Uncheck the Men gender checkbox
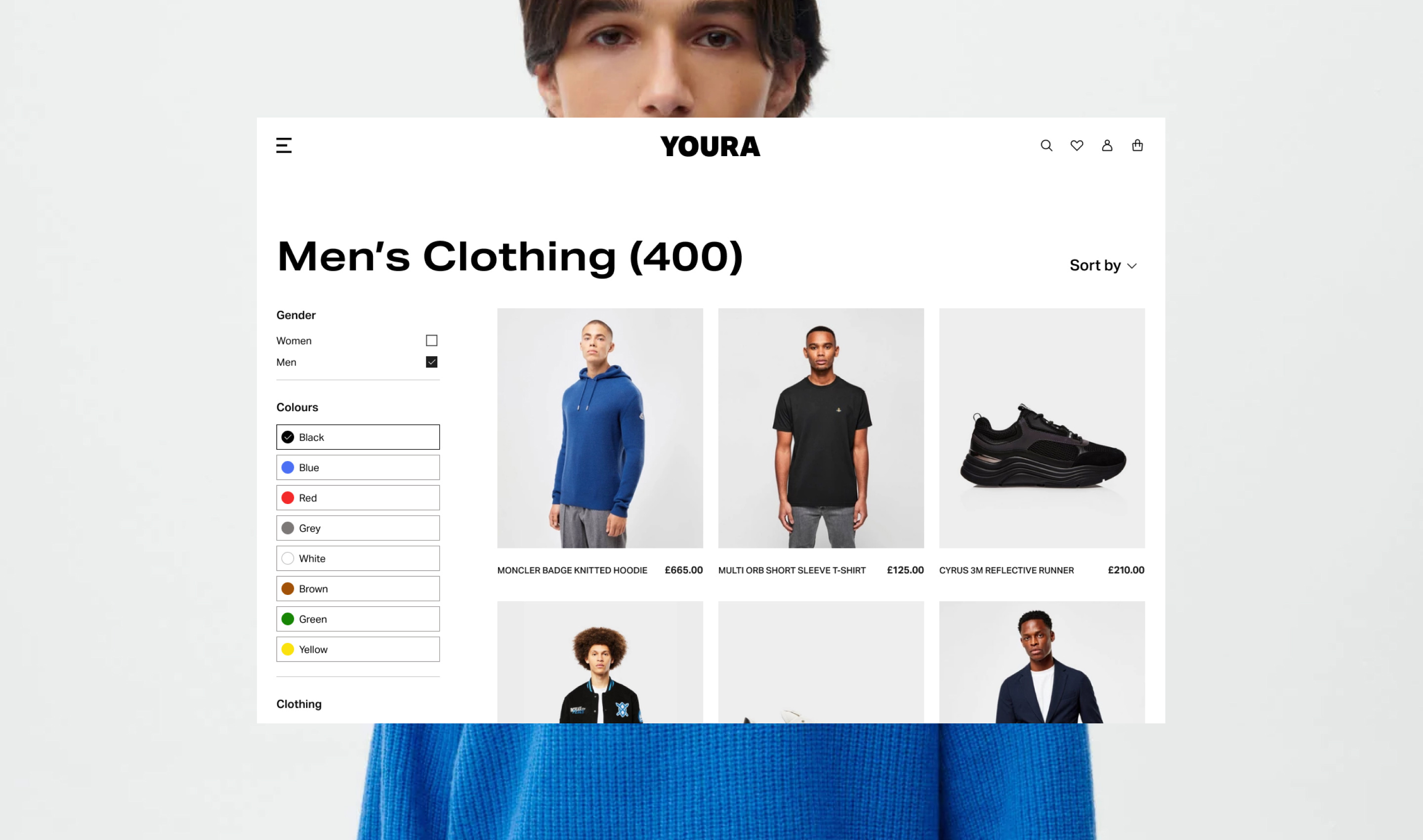 (x=431, y=362)
